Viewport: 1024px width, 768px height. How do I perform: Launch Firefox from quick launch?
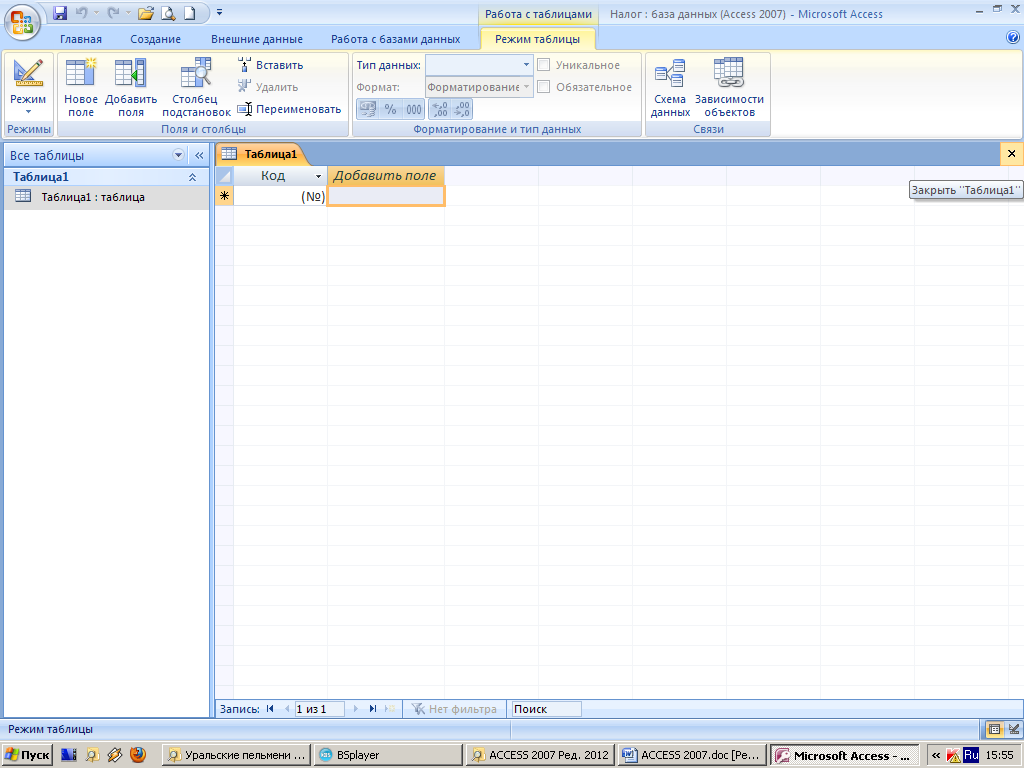[138, 755]
